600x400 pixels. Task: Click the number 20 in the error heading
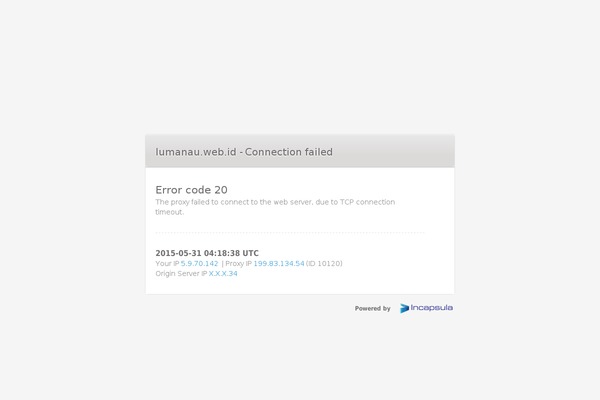click(x=221, y=190)
